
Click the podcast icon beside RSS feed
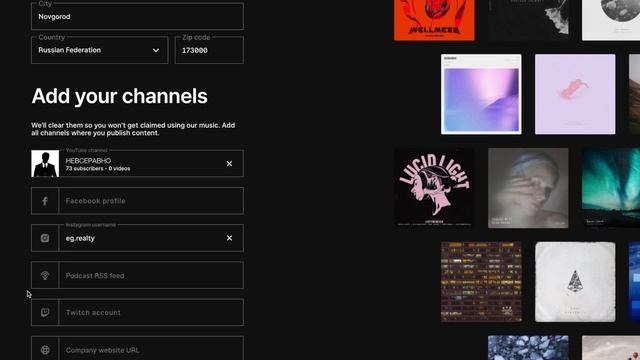tap(45, 276)
